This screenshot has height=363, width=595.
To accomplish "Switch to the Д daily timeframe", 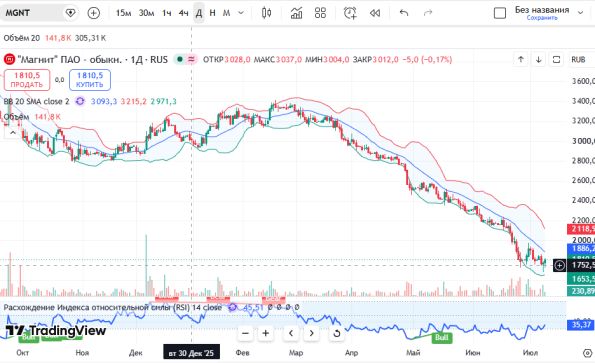I will tap(198, 13).
